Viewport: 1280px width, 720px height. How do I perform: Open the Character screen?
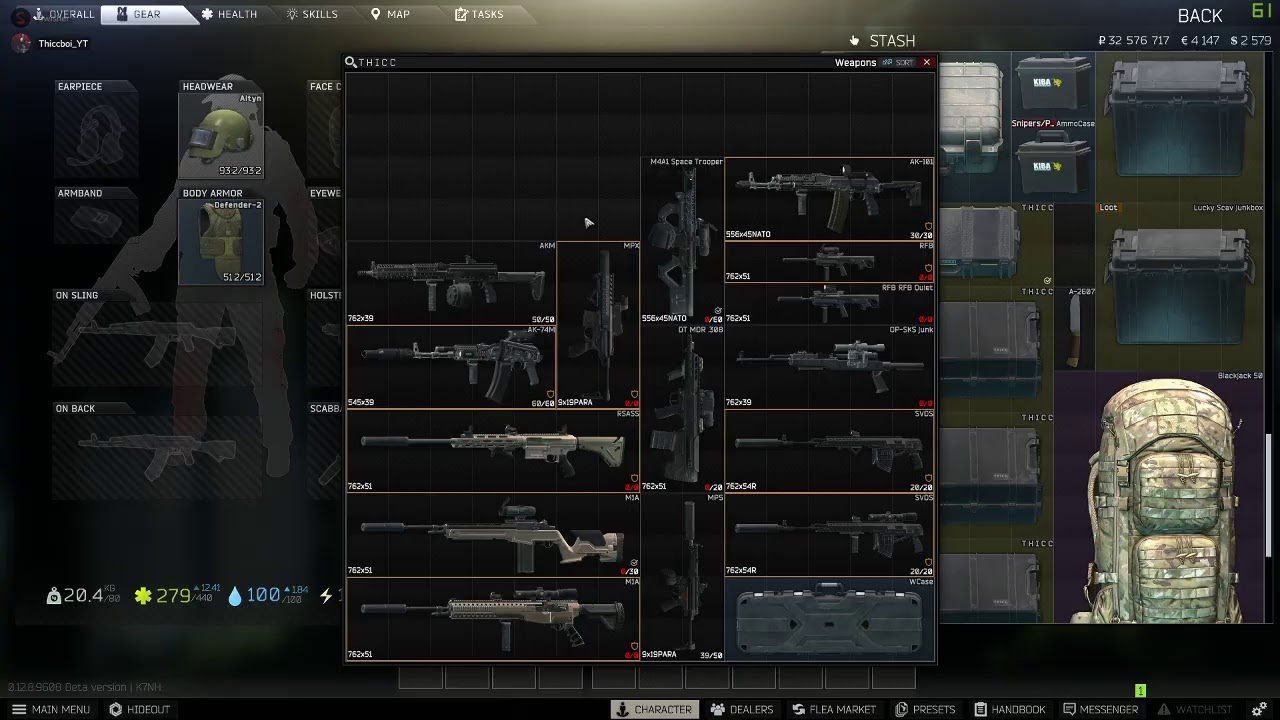[655, 709]
